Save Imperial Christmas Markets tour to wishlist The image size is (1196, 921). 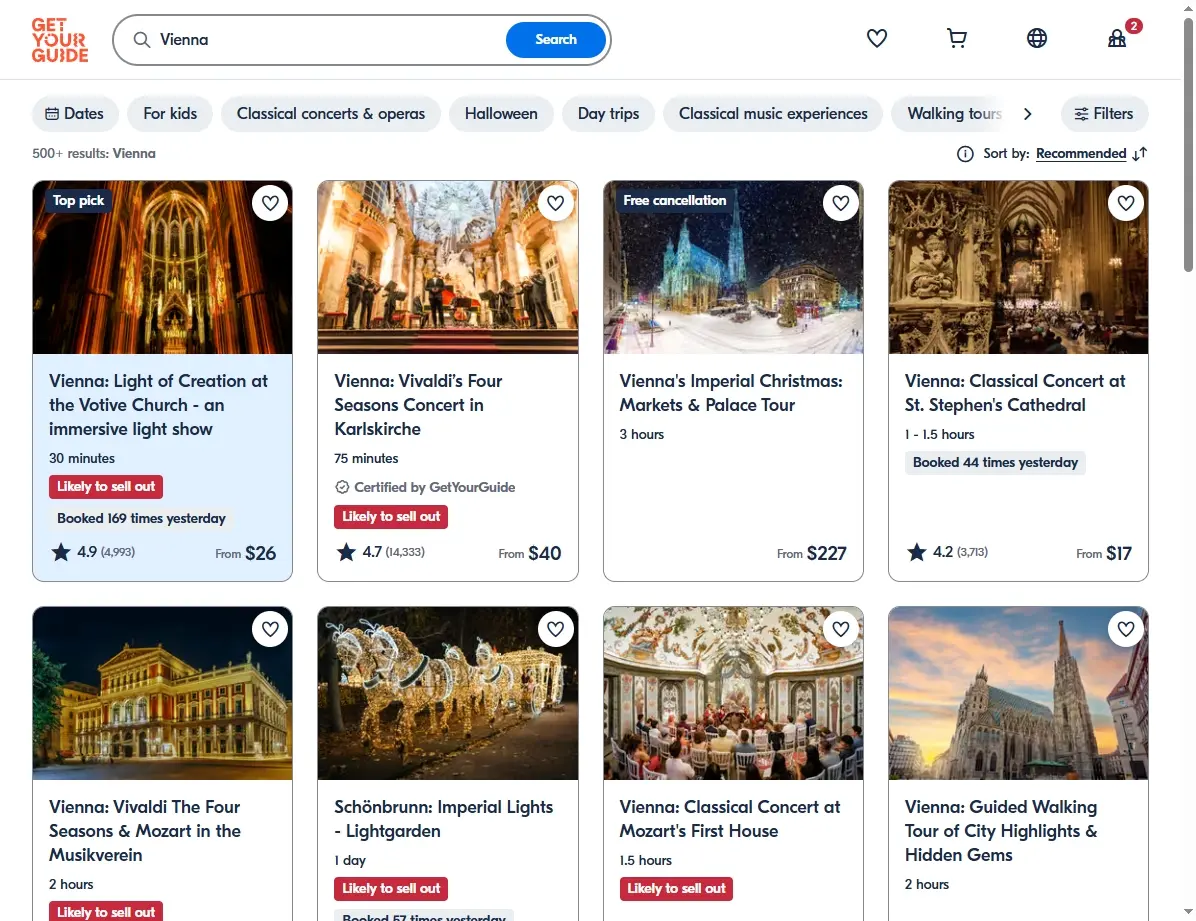(841, 203)
